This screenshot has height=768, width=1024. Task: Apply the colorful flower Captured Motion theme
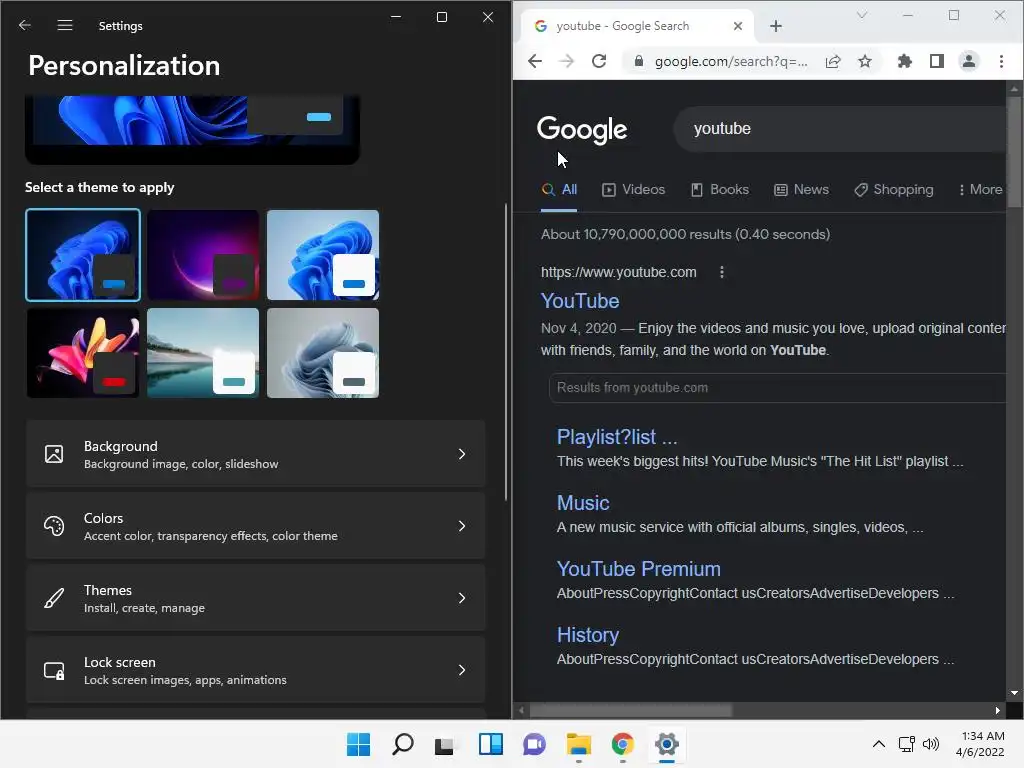coord(83,353)
